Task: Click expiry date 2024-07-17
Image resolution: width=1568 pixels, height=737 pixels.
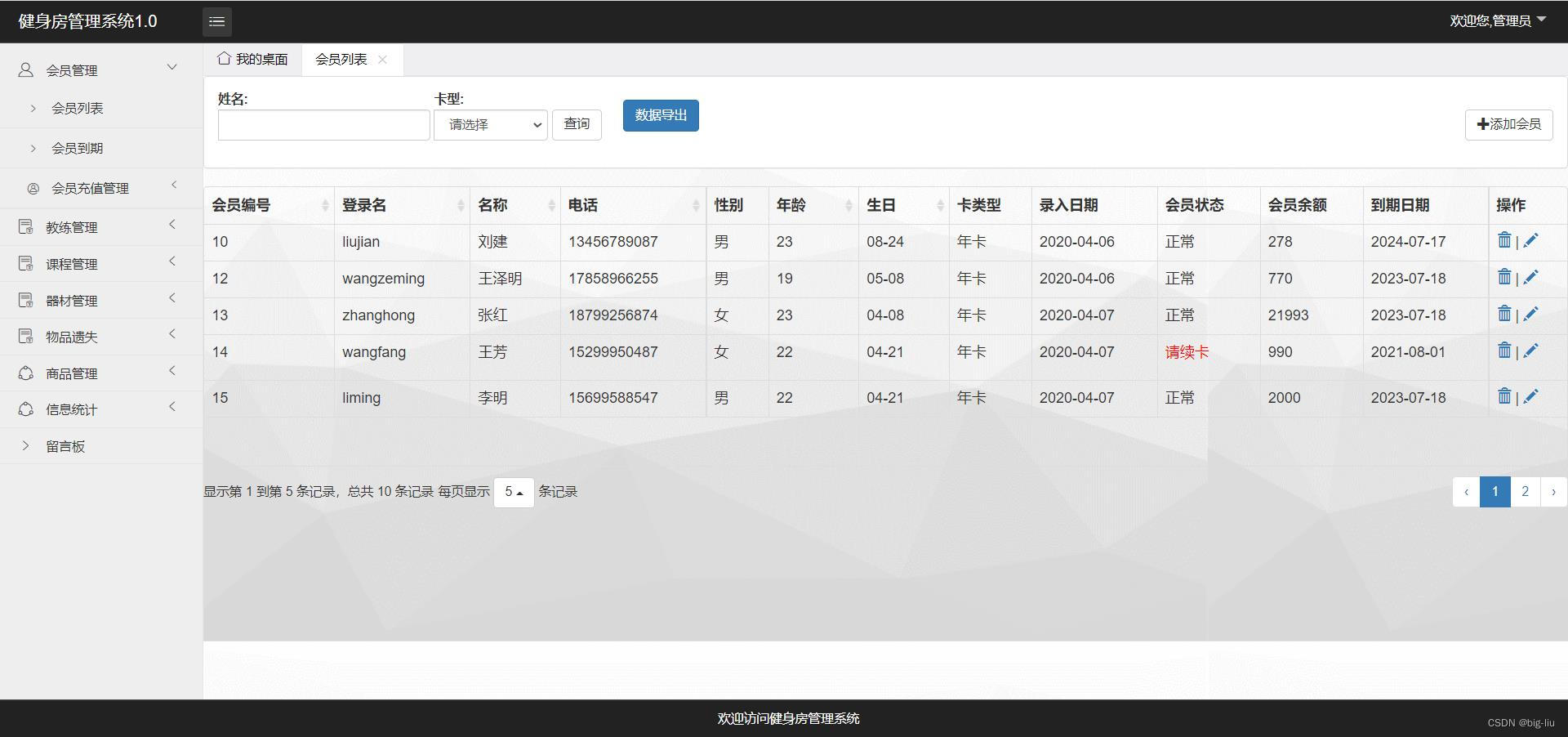Action: click(1408, 242)
